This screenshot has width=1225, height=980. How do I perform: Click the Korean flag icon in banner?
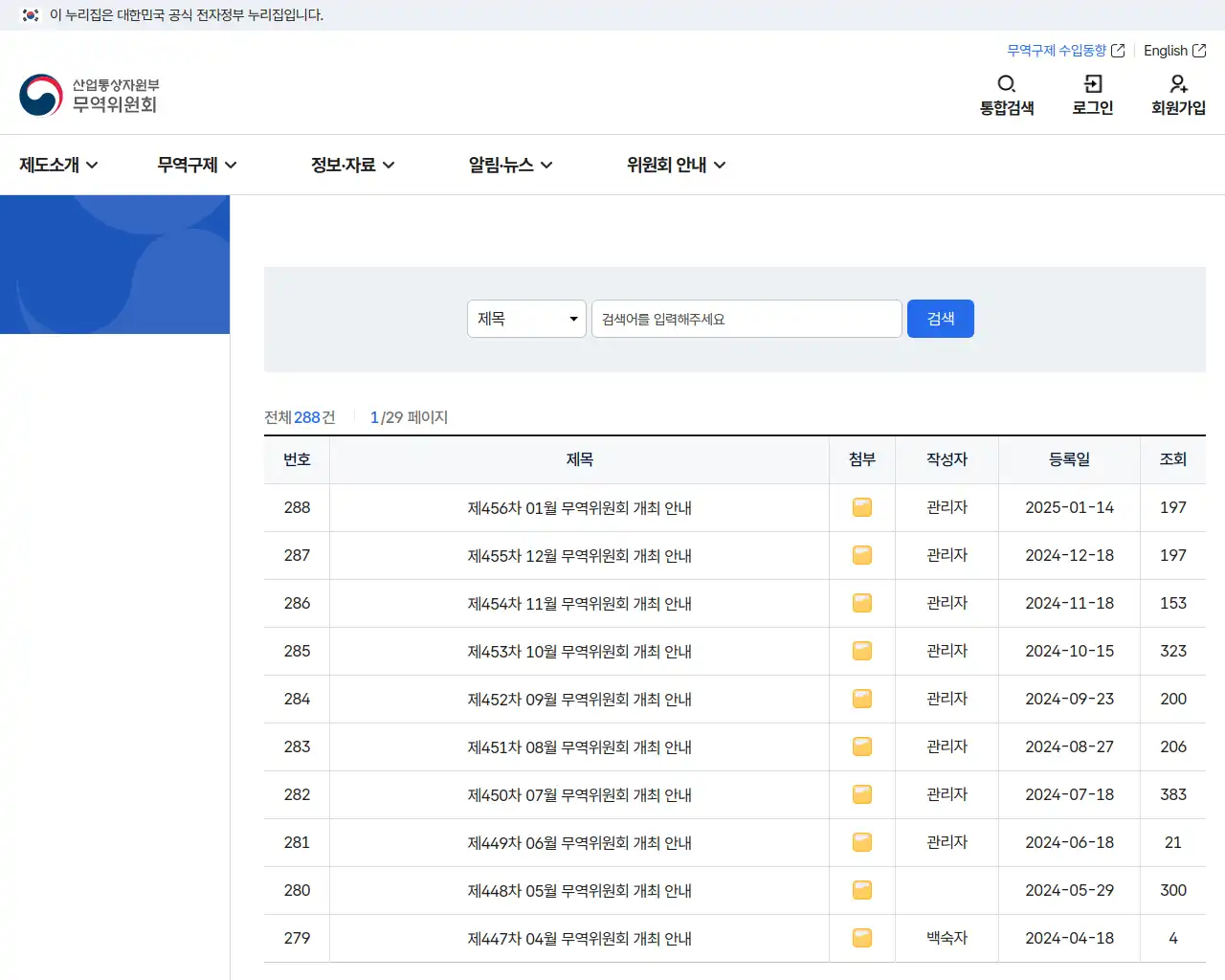[x=31, y=15]
